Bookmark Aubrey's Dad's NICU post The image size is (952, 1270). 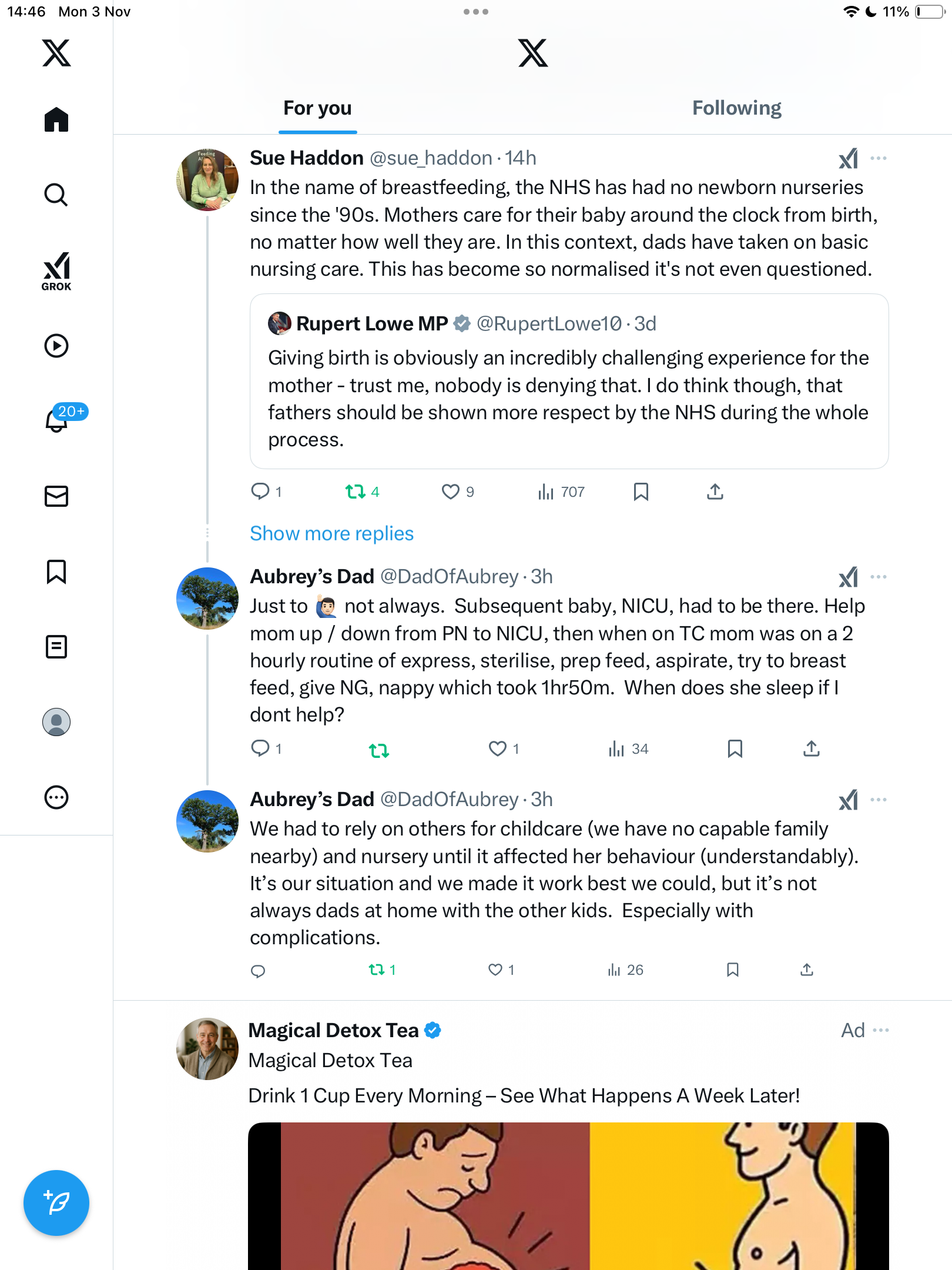[735, 748]
